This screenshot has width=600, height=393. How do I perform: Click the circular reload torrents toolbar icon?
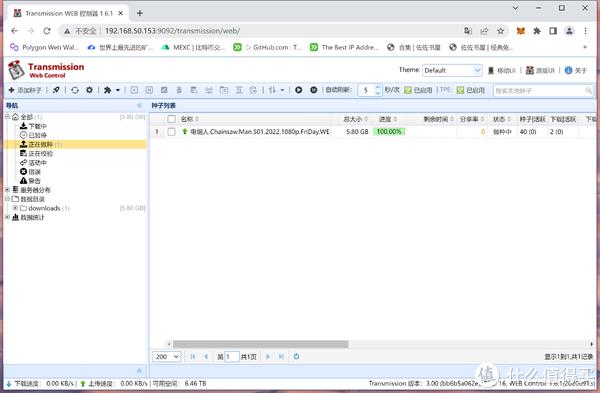click(x=75, y=90)
